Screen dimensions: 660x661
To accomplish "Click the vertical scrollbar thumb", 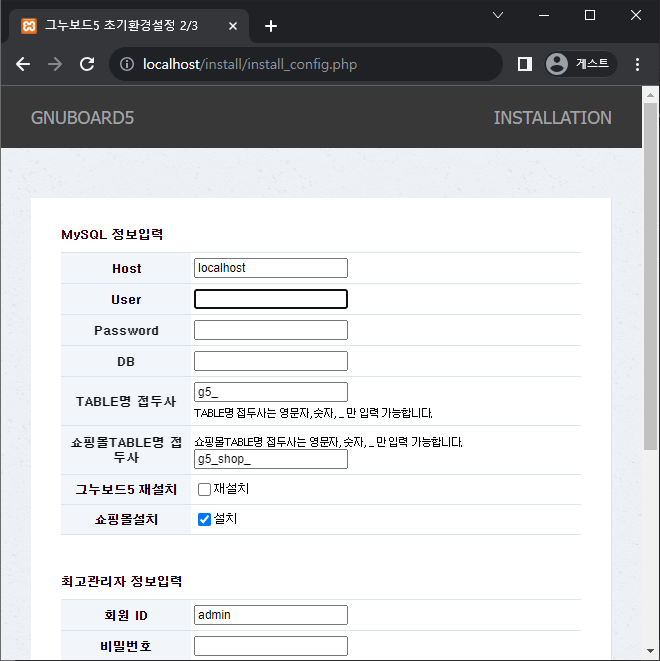I will pyautogui.click(x=650, y=277).
